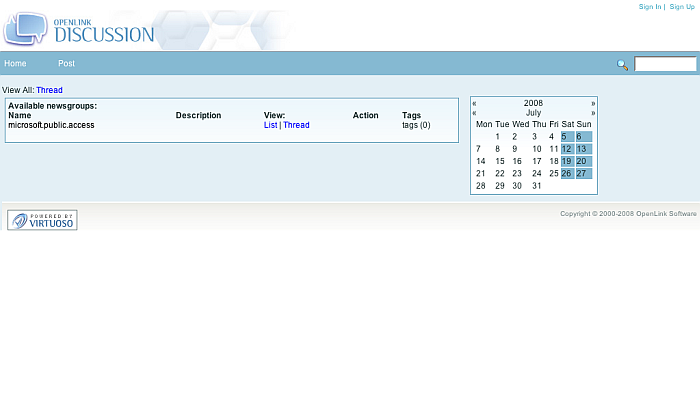
Task: Select July 27 in calendar
Action: (x=583, y=174)
